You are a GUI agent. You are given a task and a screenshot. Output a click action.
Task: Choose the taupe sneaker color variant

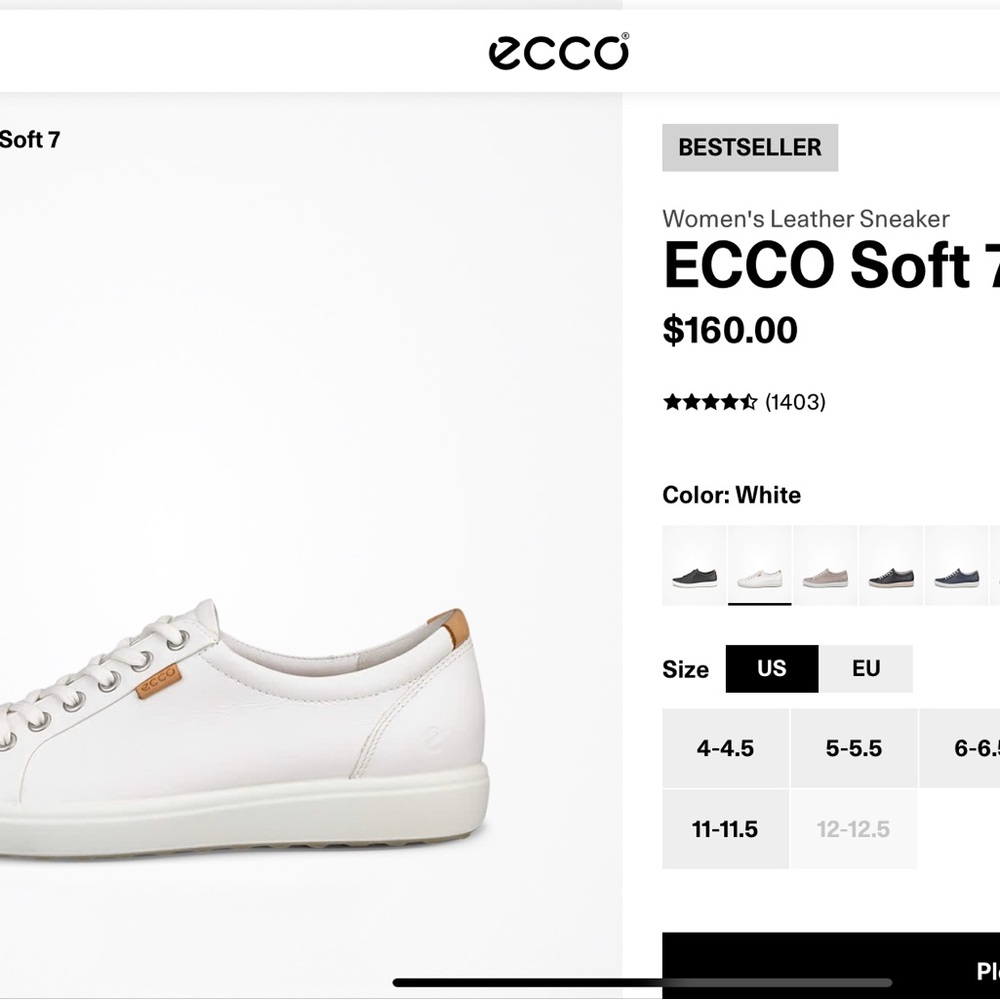click(x=824, y=565)
